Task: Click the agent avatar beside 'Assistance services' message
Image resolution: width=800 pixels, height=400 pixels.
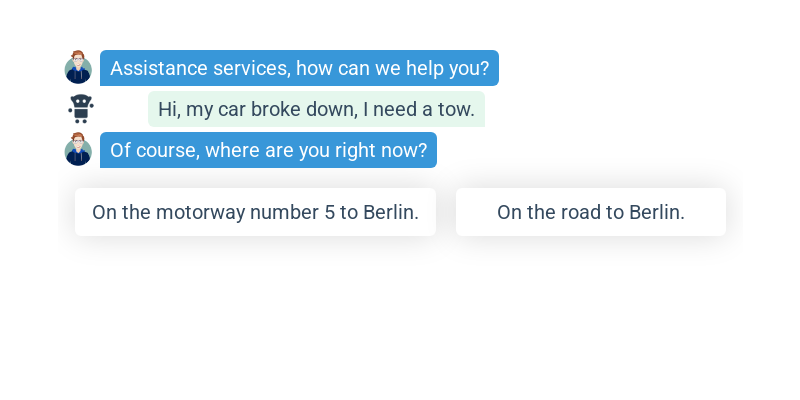Action: pos(78,67)
